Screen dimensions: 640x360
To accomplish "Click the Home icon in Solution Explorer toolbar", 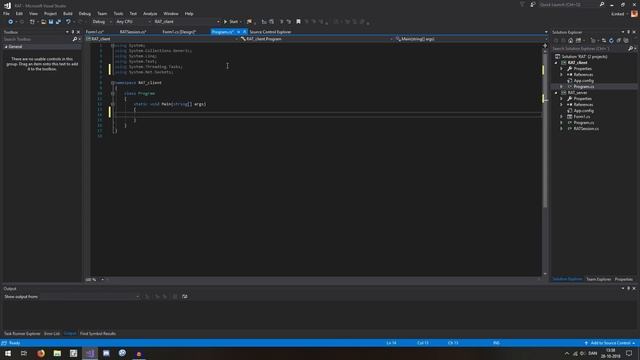I will tap(571, 40).
